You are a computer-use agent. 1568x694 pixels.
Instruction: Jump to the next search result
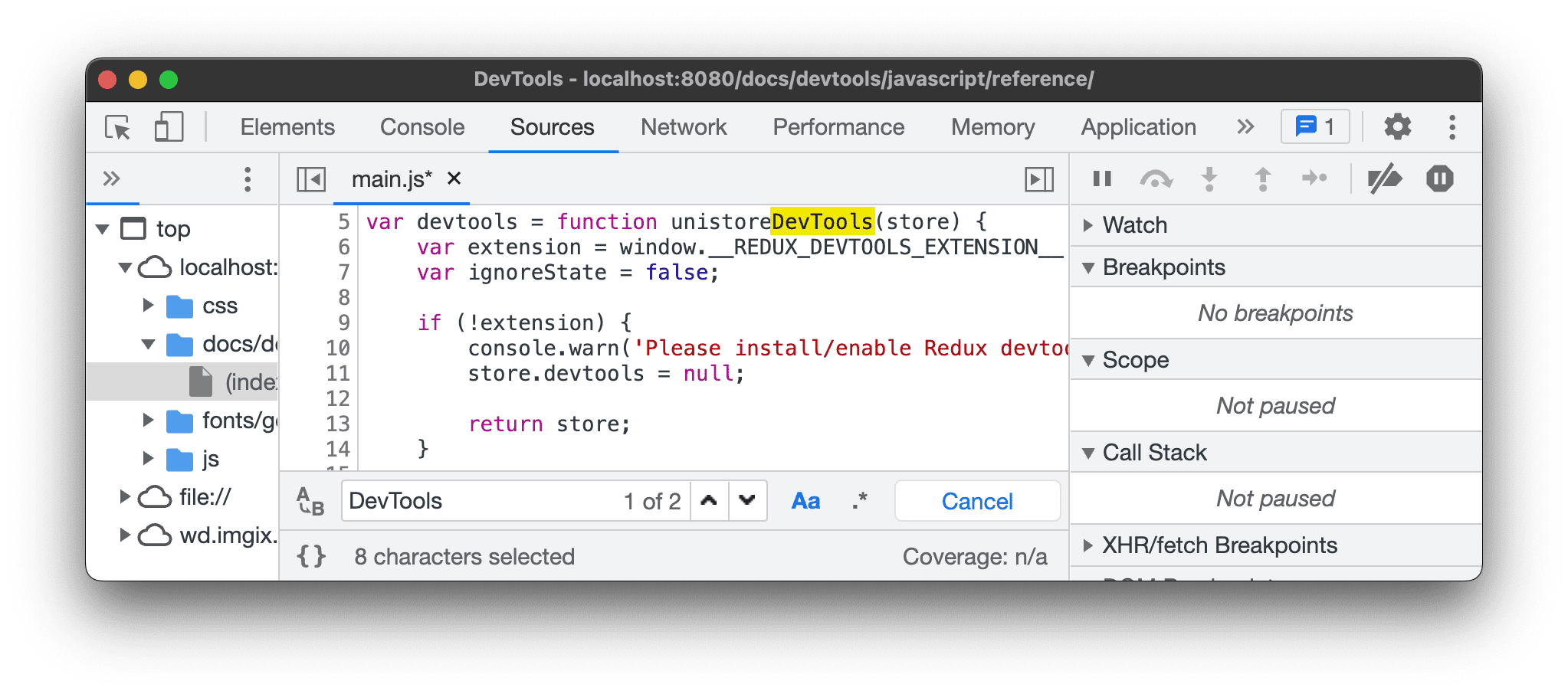747,501
